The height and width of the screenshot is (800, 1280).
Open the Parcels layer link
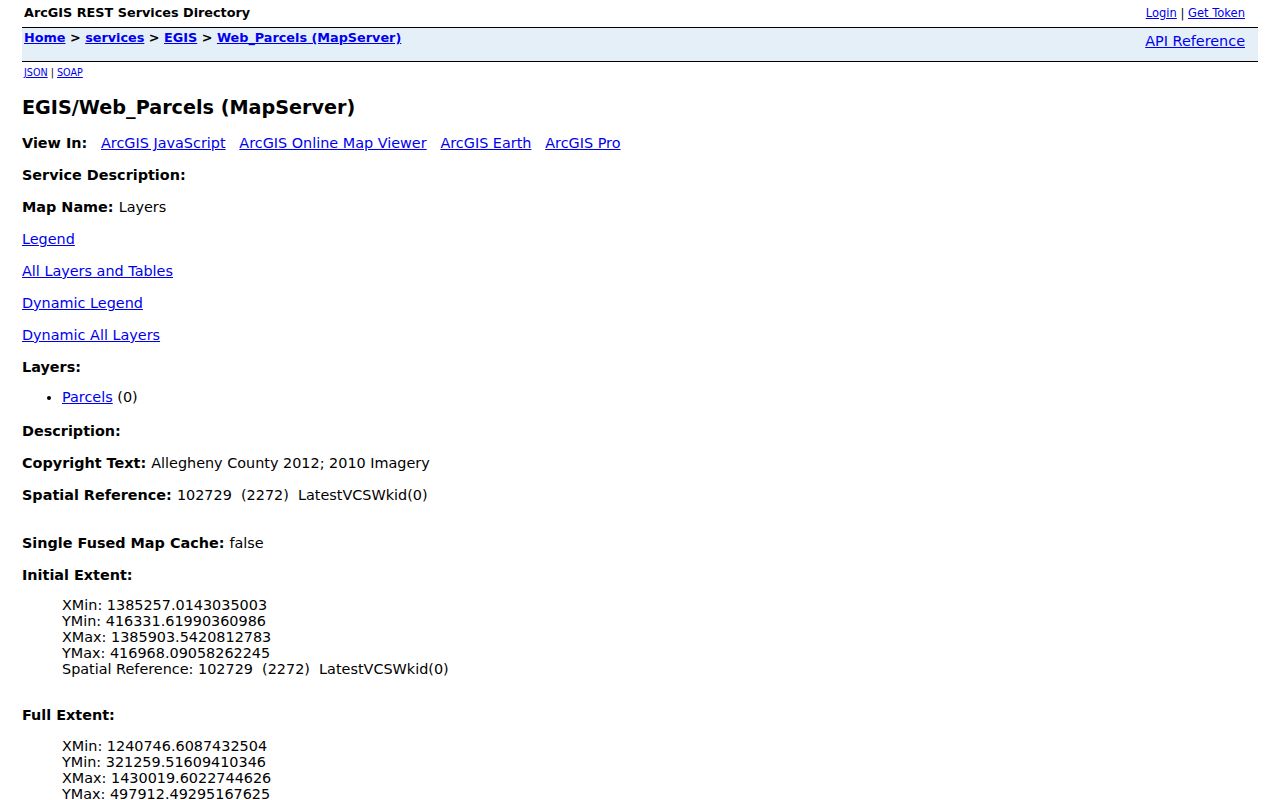click(87, 397)
